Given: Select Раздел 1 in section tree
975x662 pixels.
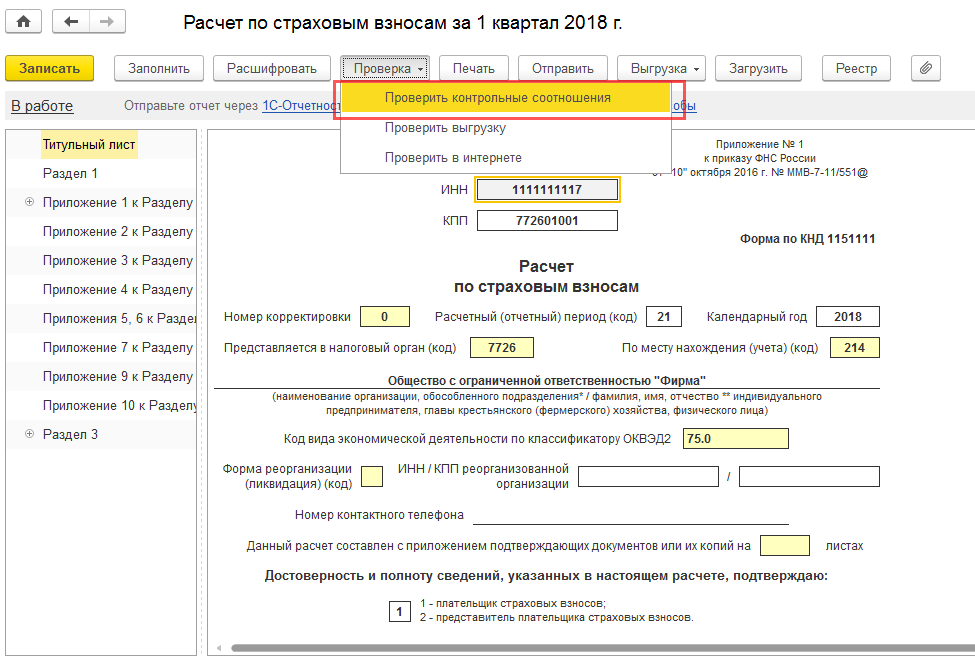Looking at the screenshot, I should coord(70,173).
